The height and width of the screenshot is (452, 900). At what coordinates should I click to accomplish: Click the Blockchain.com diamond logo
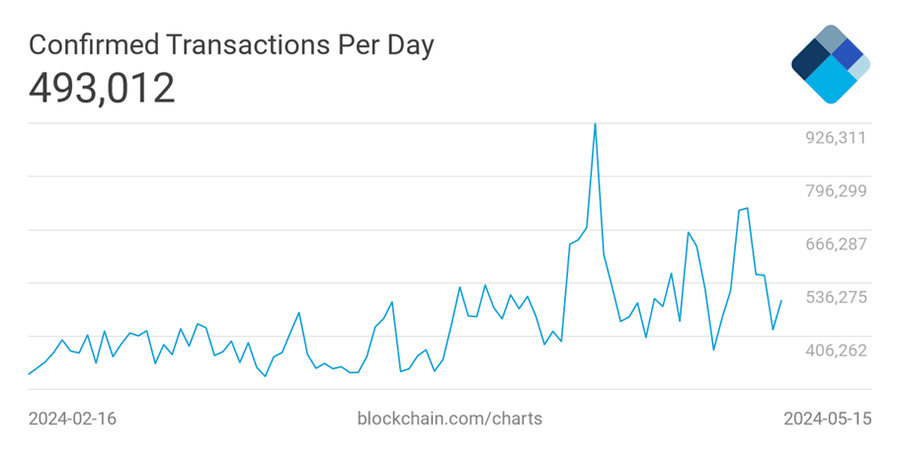[830, 64]
